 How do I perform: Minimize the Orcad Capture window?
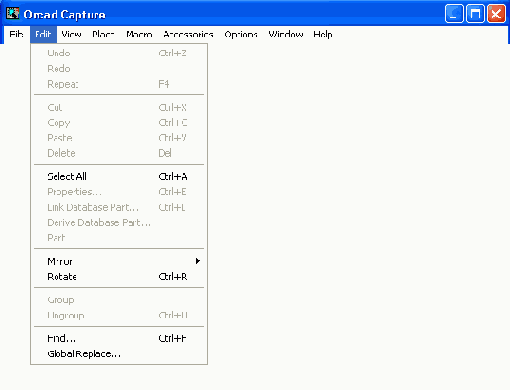coord(454,14)
